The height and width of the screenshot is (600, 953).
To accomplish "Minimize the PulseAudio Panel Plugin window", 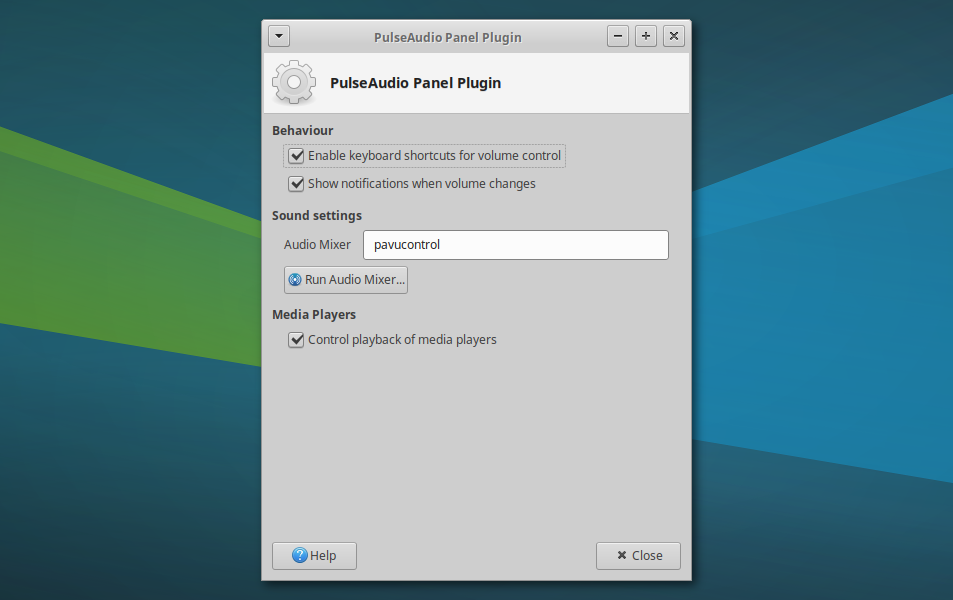I will pyautogui.click(x=618, y=36).
